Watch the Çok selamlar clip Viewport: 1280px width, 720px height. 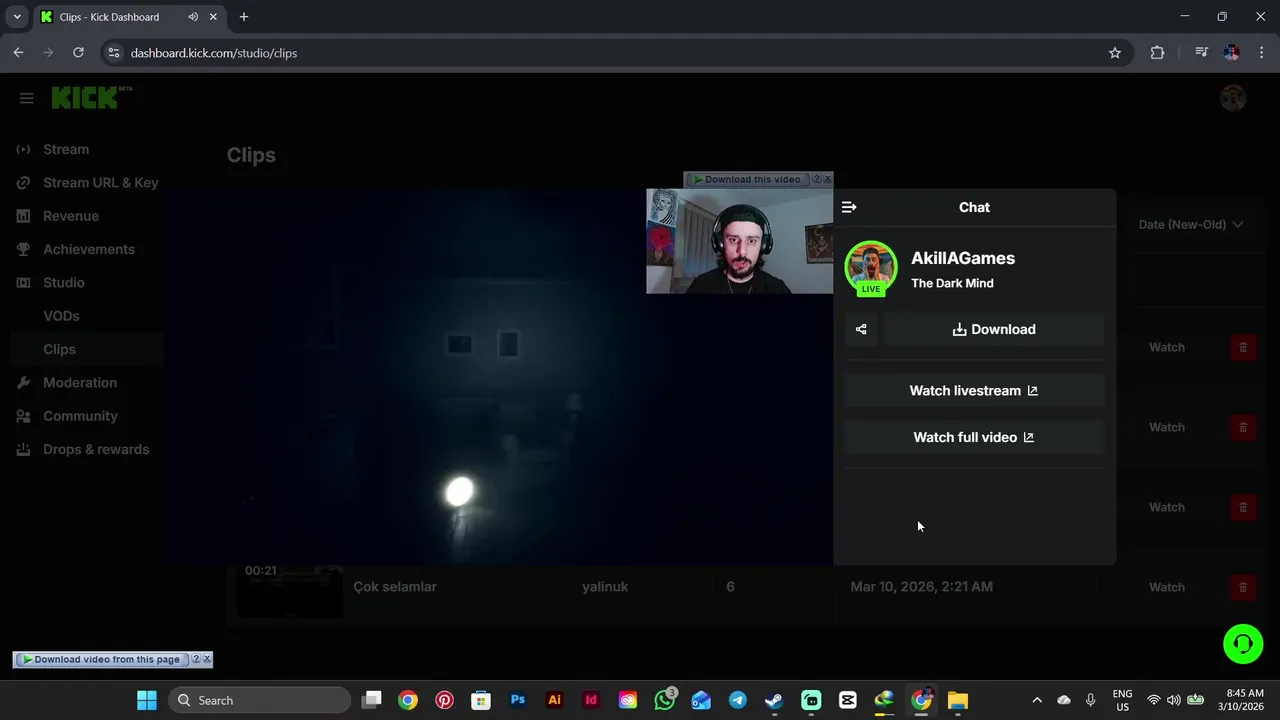(x=1166, y=587)
